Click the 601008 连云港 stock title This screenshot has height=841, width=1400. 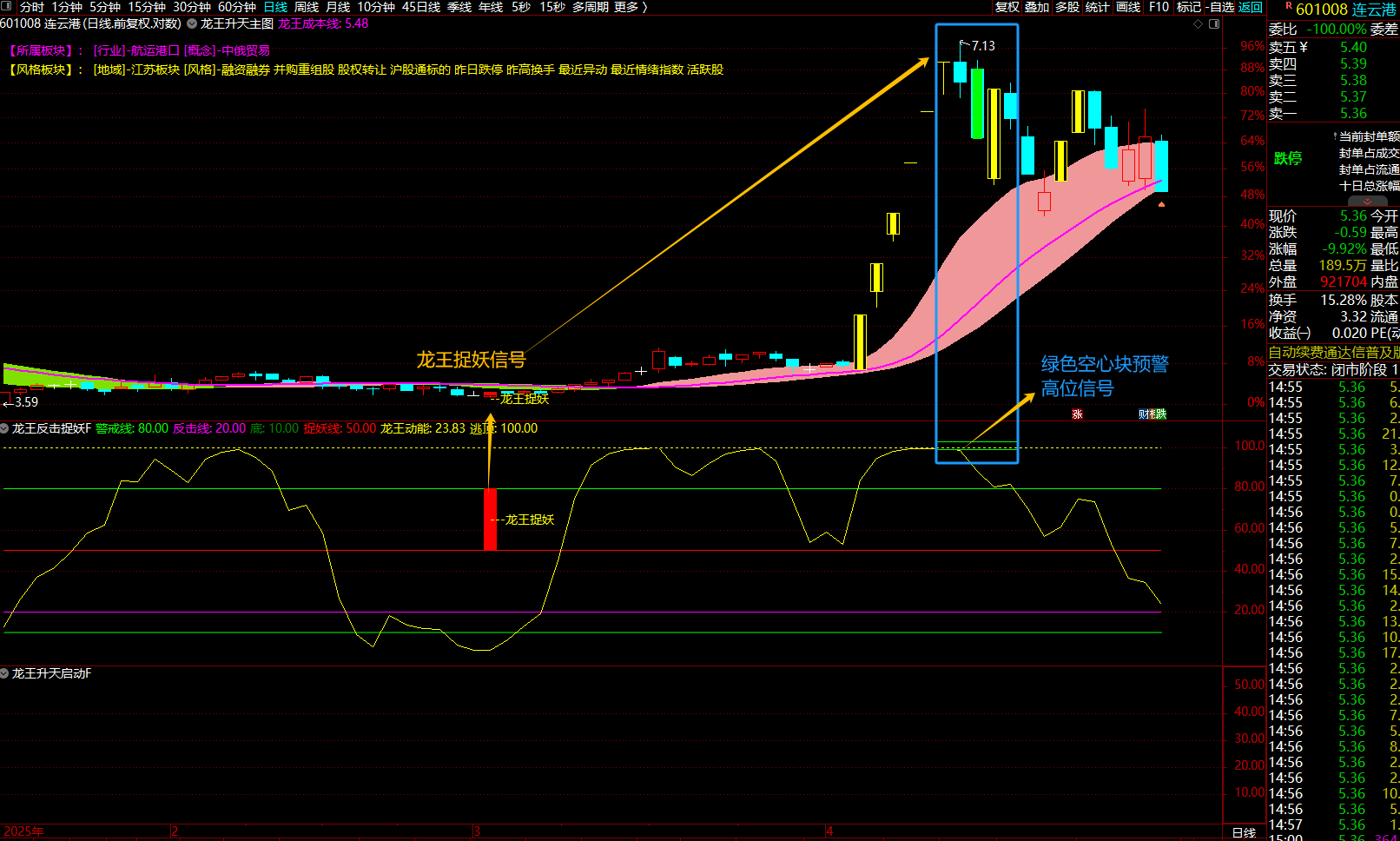[1346, 10]
